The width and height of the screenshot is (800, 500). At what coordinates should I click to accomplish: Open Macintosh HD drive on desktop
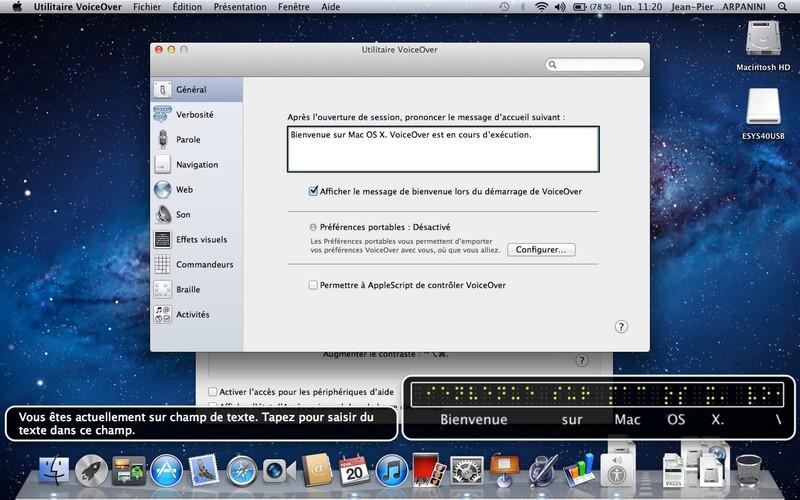tap(763, 45)
